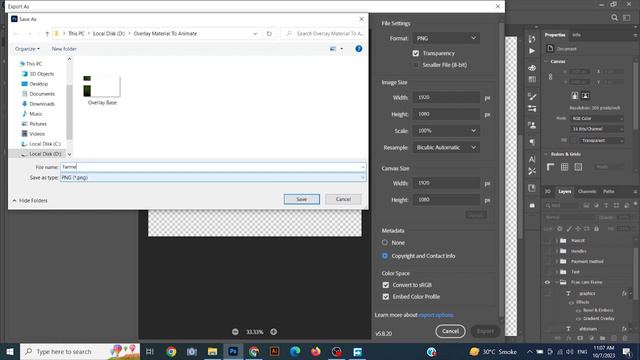Click the image Width input field
Viewport: 640px width, 360px height.
point(446,98)
